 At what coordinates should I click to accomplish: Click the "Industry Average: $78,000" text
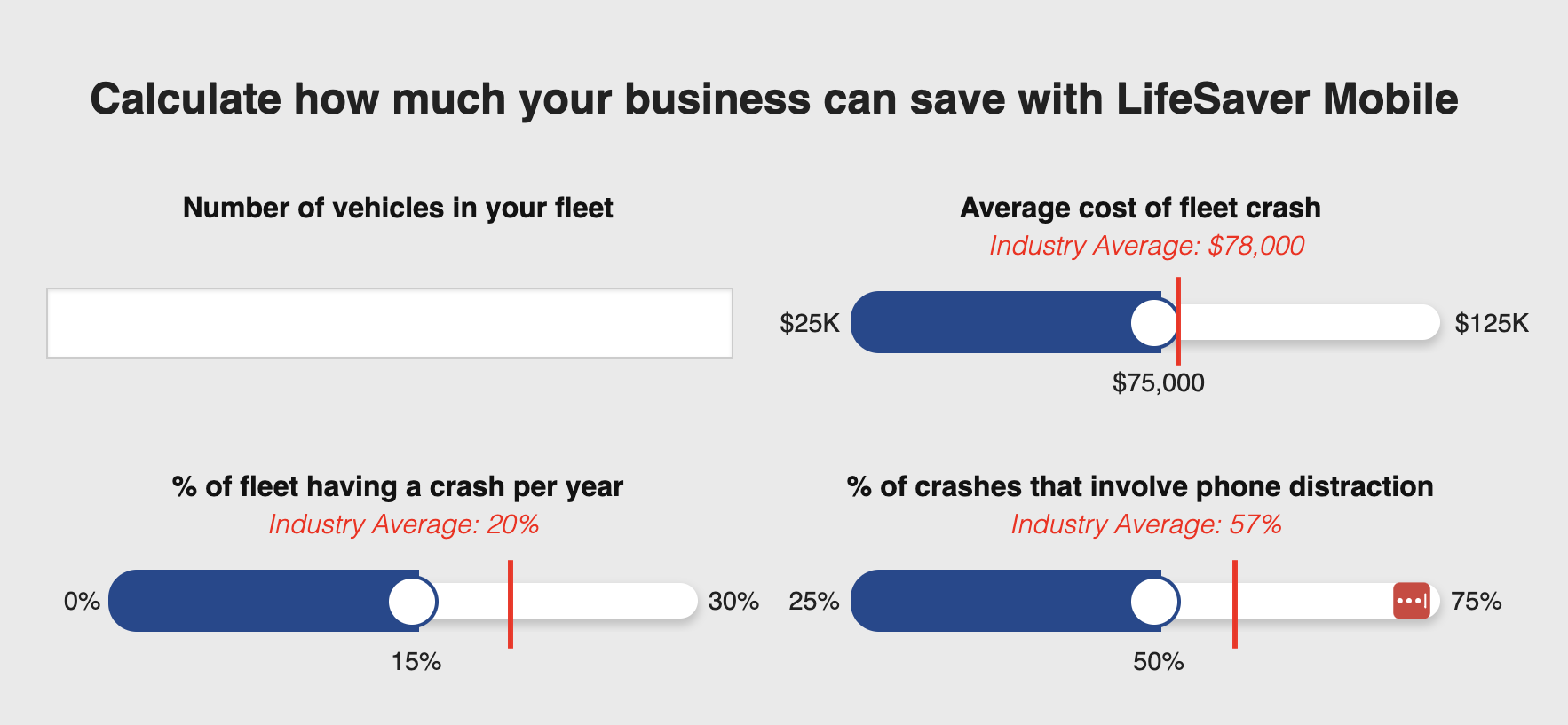[x=1146, y=246]
